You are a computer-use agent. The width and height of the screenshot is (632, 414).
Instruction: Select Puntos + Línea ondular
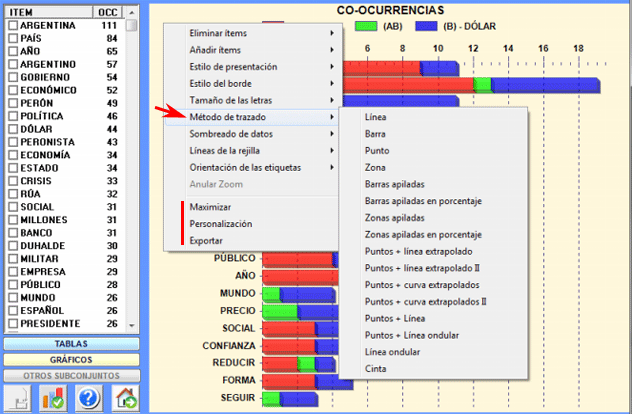(412, 335)
